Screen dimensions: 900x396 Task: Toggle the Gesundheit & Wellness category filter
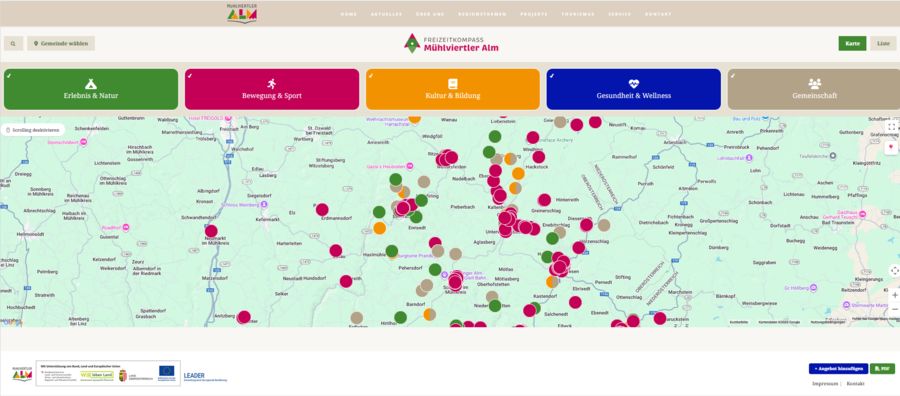[x=634, y=90]
